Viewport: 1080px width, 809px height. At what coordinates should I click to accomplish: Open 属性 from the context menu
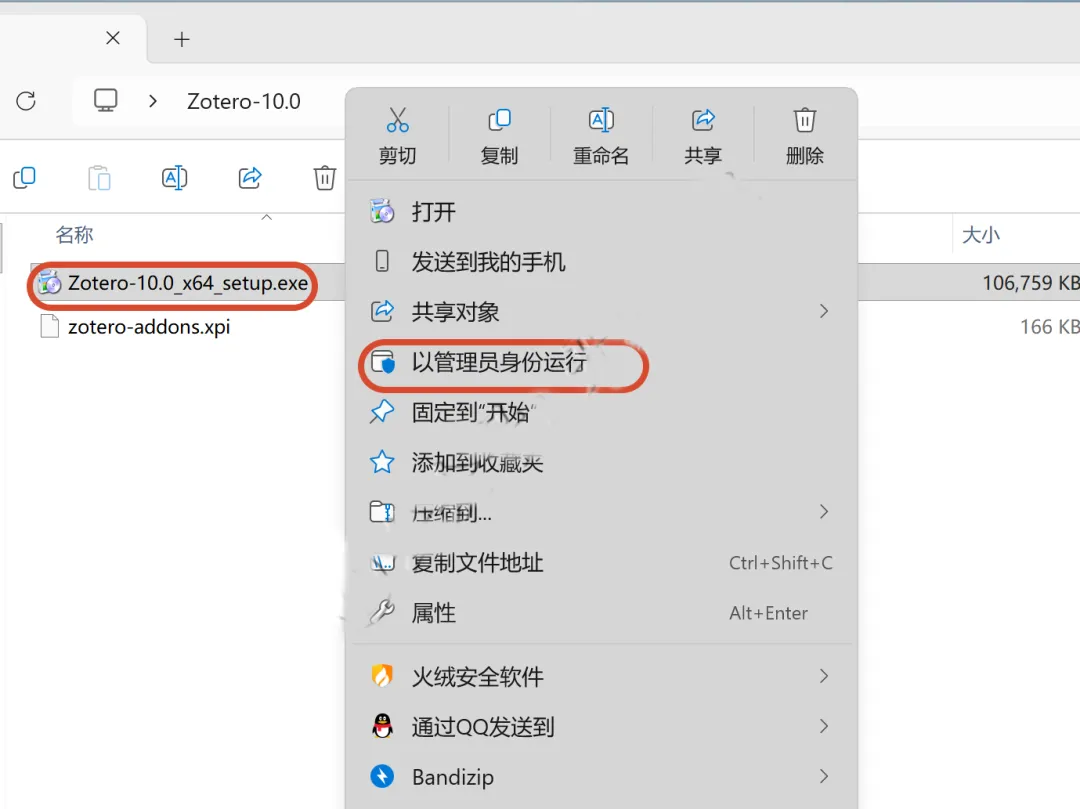pyautogui.click(x=603, y=613)
